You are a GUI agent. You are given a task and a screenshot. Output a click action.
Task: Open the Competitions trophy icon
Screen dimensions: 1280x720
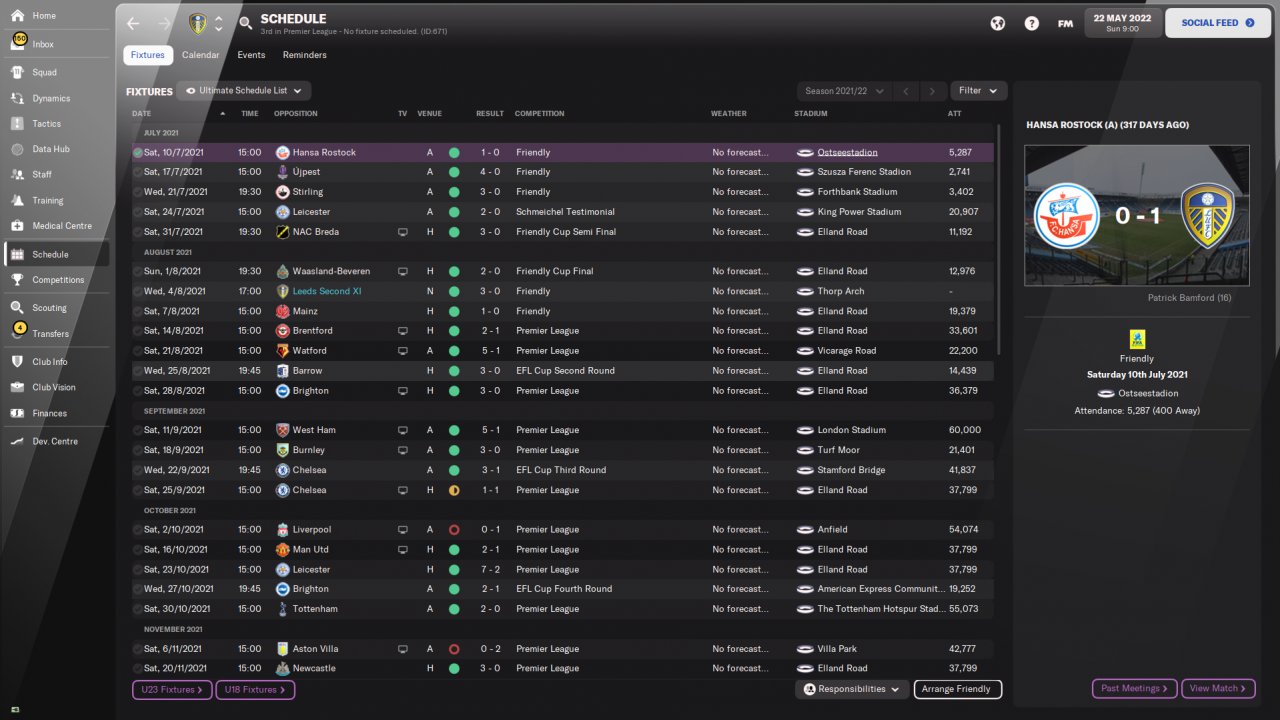coord(17,280)
